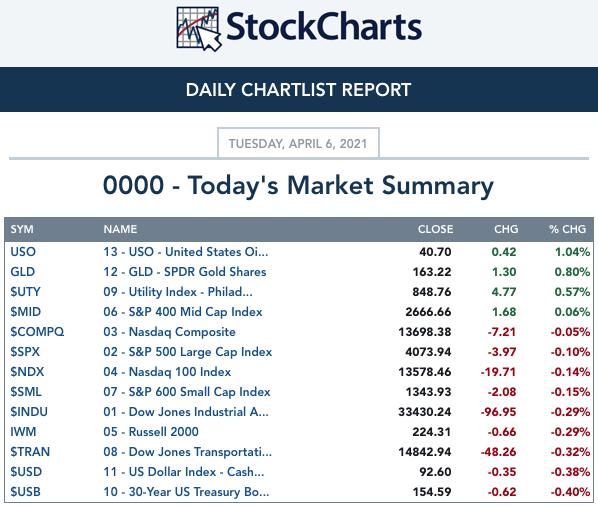Click the StockCharts logo icon
This screenshot has height=507, width=598.
[199, 29]
